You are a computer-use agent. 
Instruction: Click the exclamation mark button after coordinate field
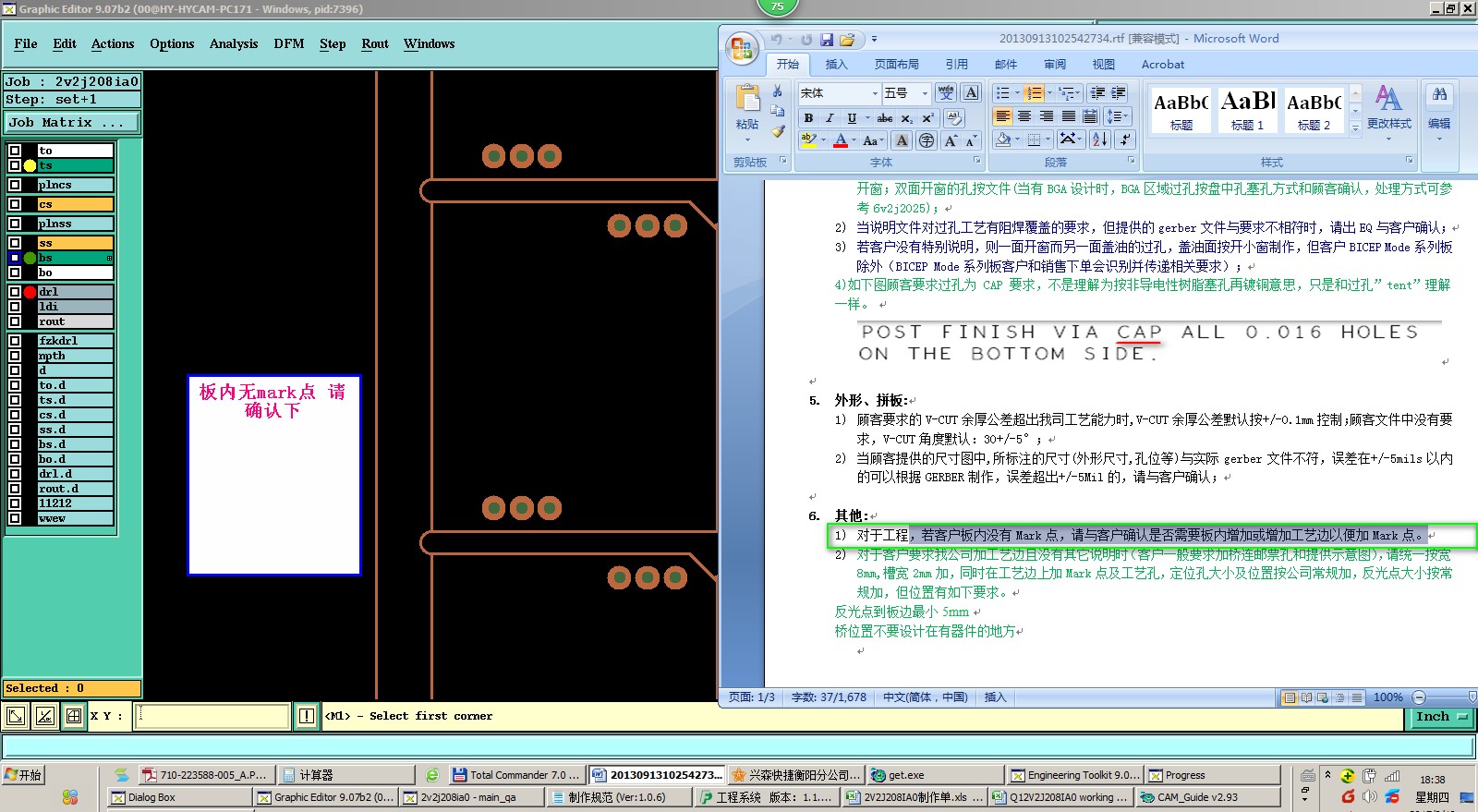[307, 716]
